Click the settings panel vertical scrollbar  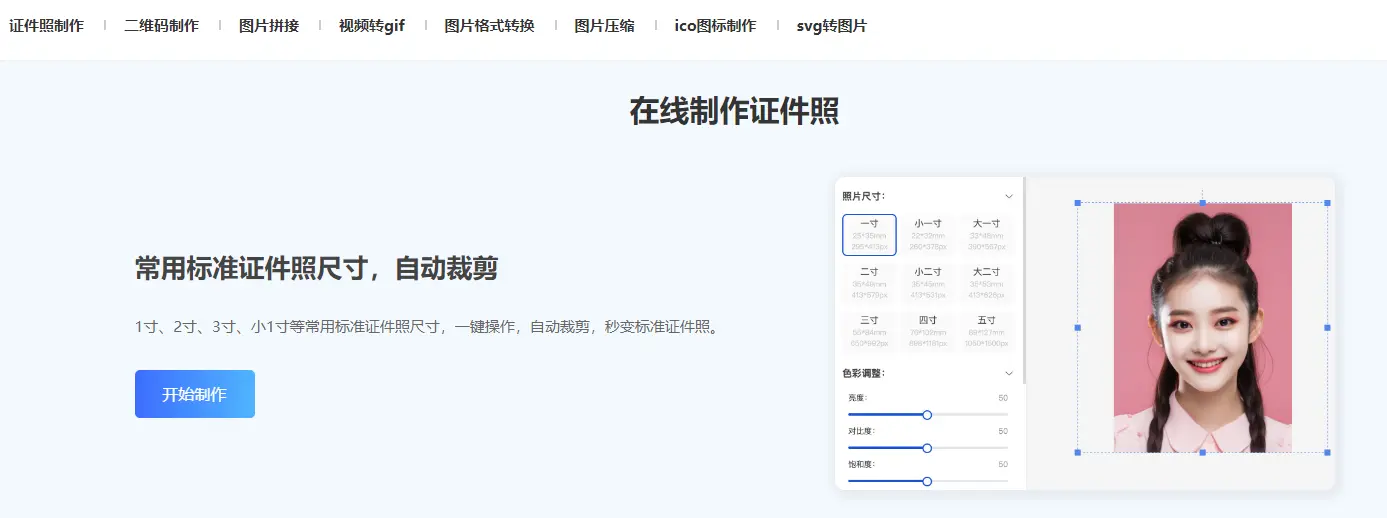point(1024,282)
